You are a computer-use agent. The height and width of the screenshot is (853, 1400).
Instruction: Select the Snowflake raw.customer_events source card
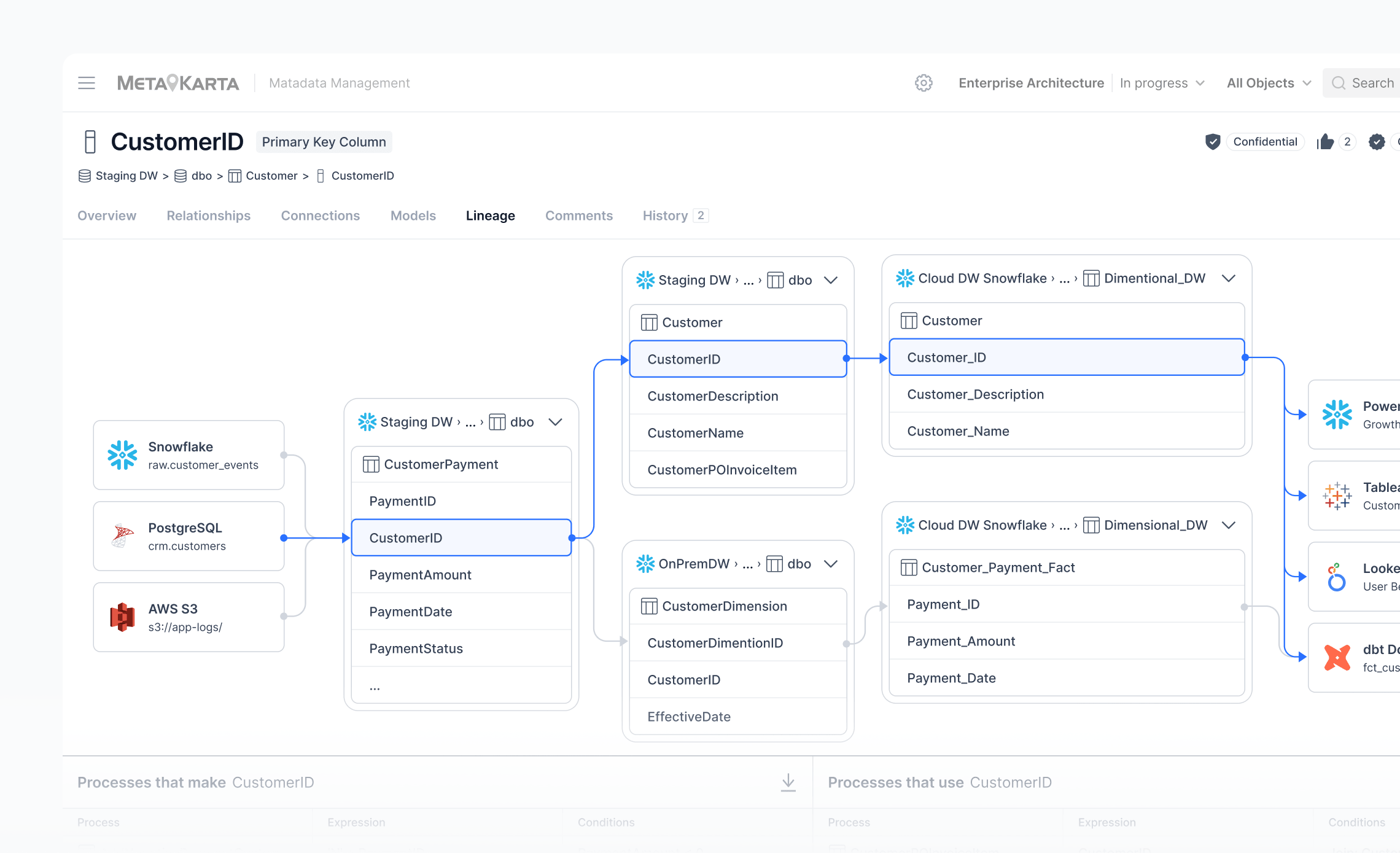[189, 455]
